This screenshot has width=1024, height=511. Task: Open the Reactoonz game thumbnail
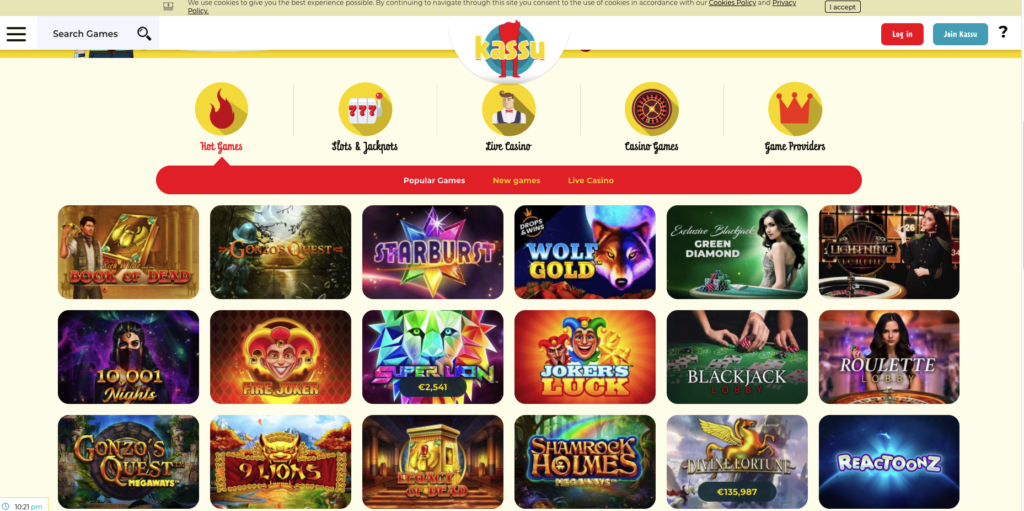889,462
